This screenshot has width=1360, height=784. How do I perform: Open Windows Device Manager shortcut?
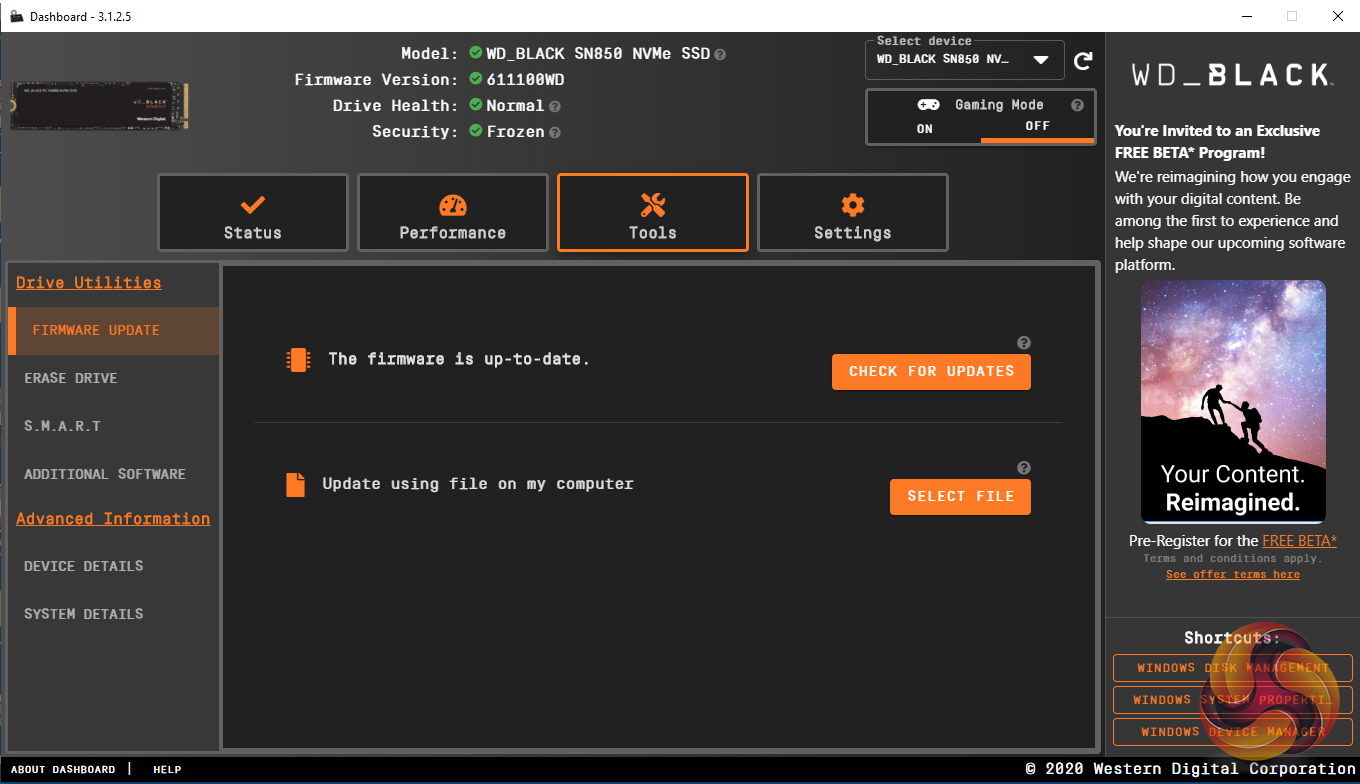[1233, 732]
